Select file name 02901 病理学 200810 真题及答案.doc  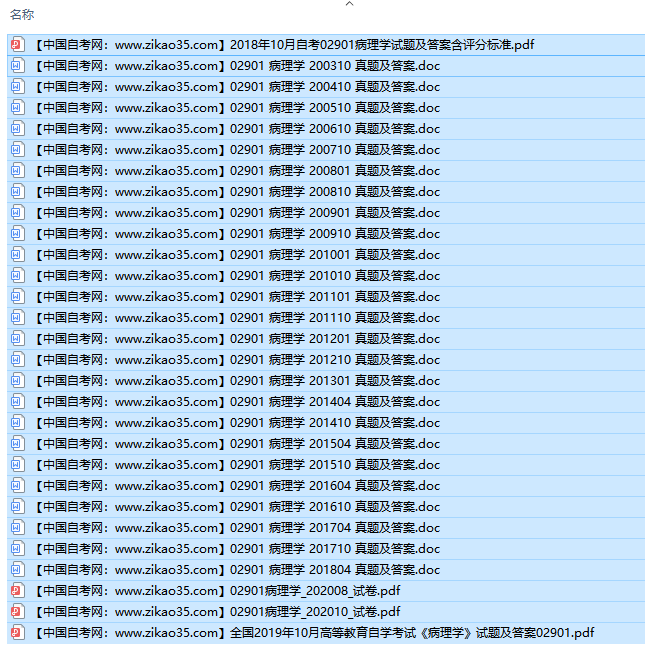coord(335,192)
